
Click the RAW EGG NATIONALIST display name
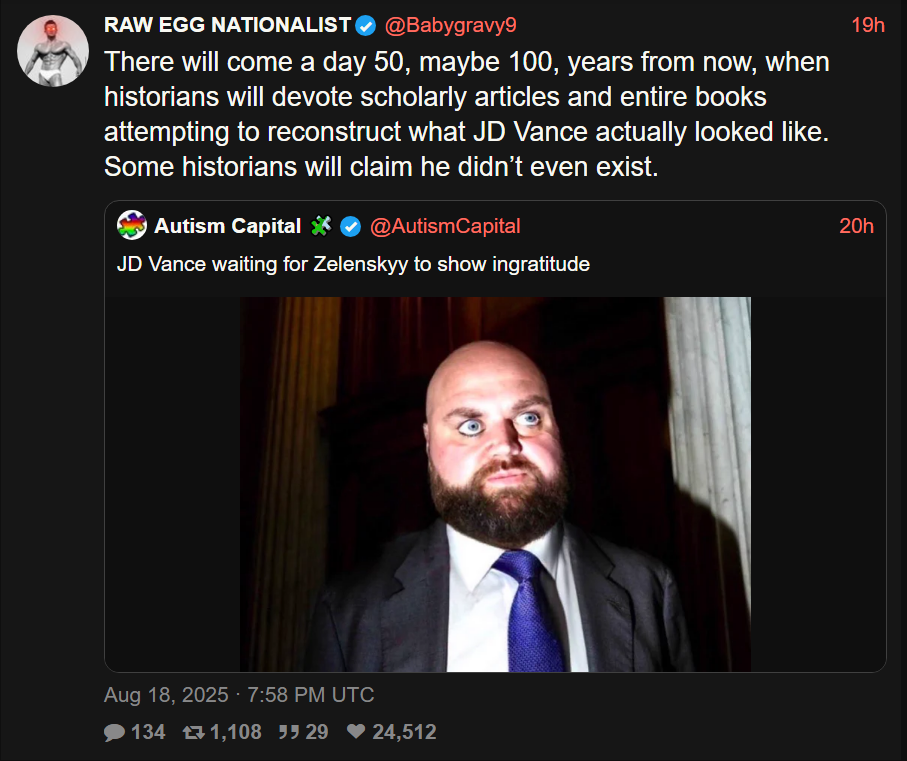227,26
